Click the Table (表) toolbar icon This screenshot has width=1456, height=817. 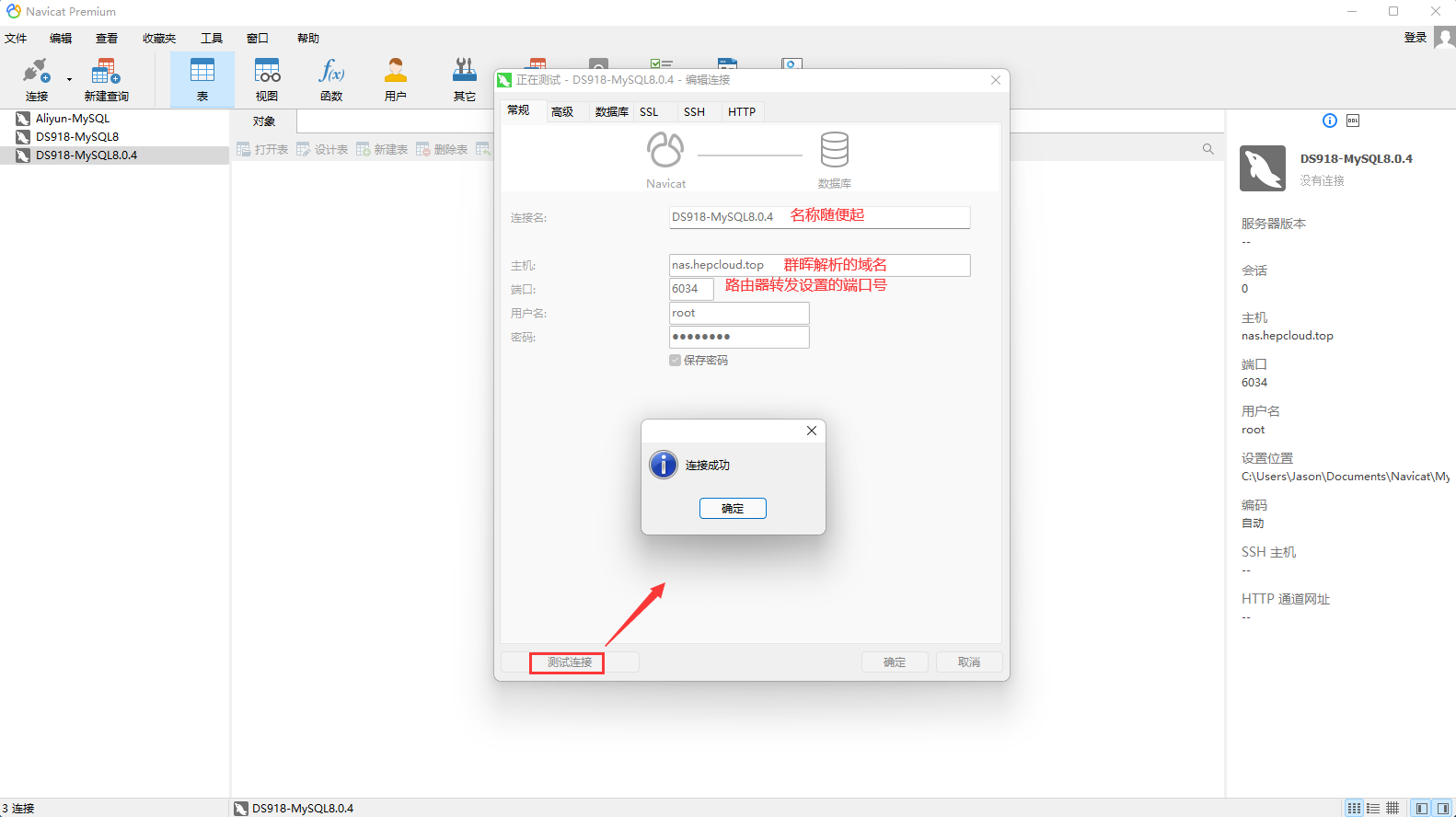pos(202,79)
